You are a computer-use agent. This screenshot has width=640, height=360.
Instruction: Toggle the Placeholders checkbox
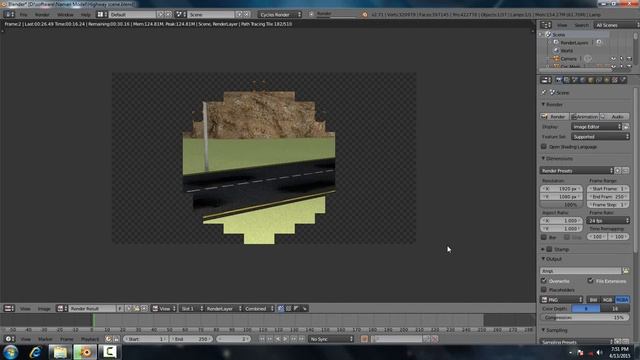click(544, 290)
